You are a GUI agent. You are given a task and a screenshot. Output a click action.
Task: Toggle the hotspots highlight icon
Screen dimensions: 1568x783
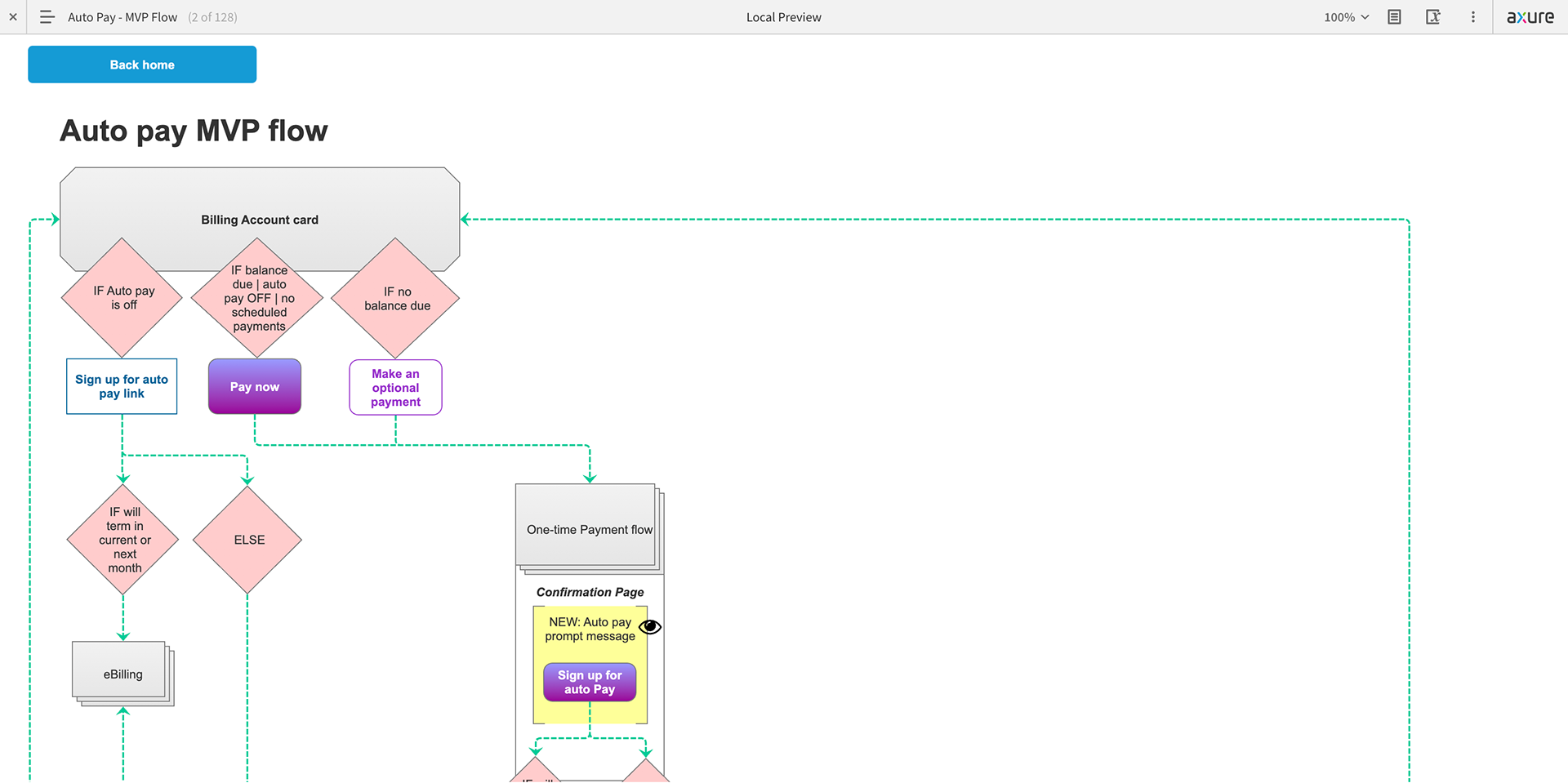point(1433,17)
